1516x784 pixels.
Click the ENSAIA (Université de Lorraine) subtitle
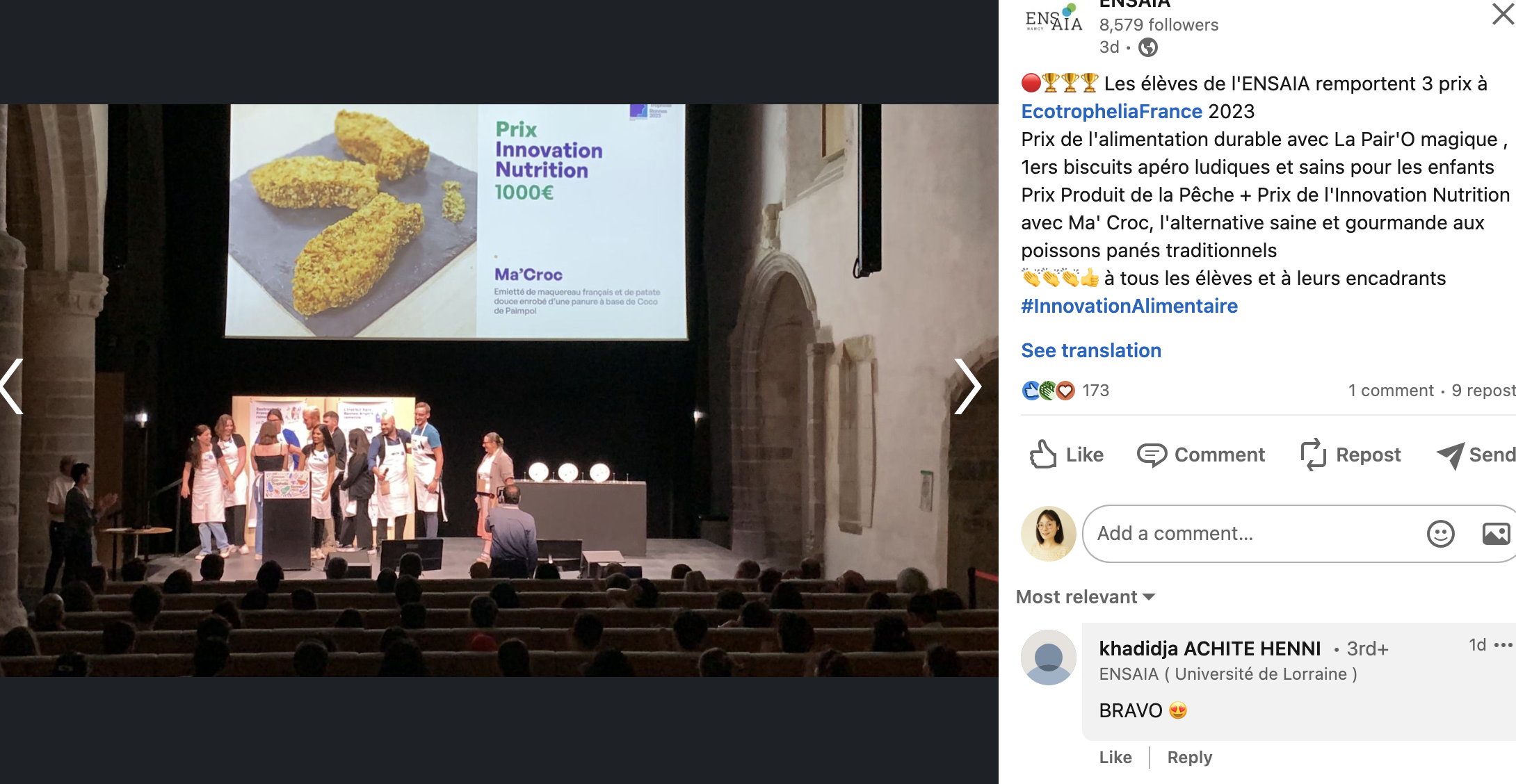point(1228,674)
